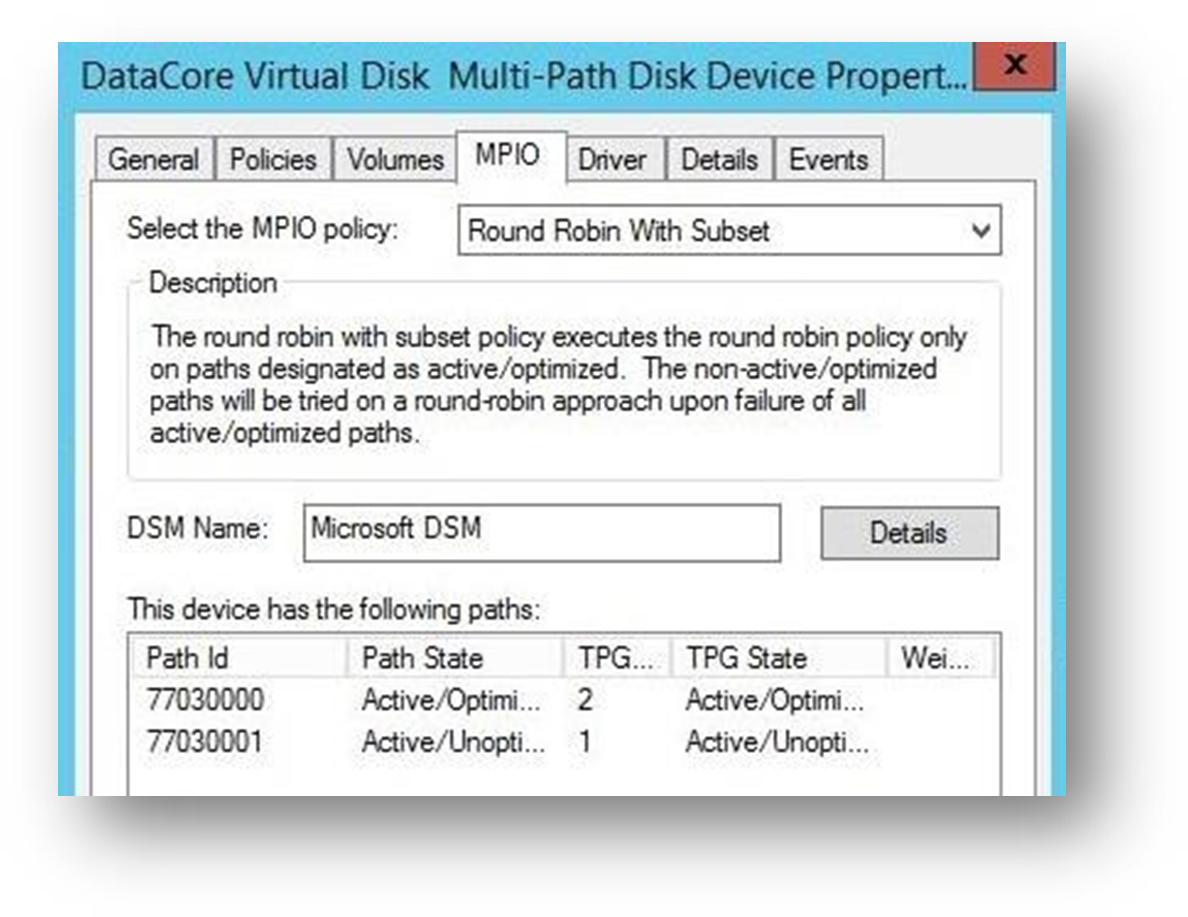Viewport: 1188px width, 917px height.
Task: Switch to the General tab
Action: pyautogui.click(x=153, y=160)
